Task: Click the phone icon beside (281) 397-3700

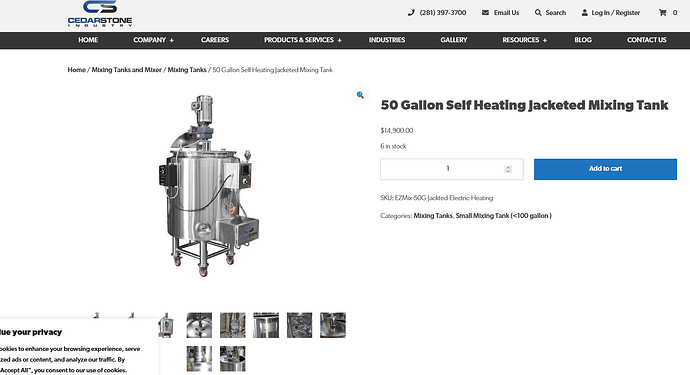Action: (411, 13)
